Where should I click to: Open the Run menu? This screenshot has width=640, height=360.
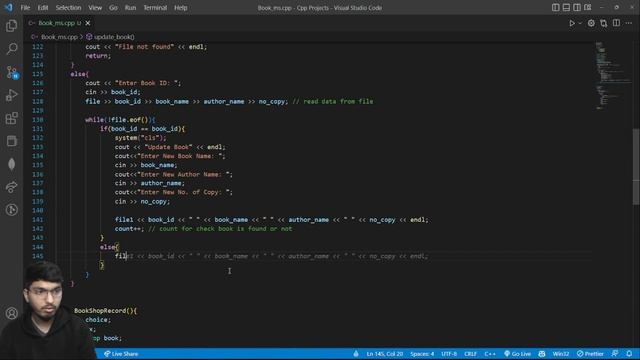pyautogui.click(x=130, y=8)
